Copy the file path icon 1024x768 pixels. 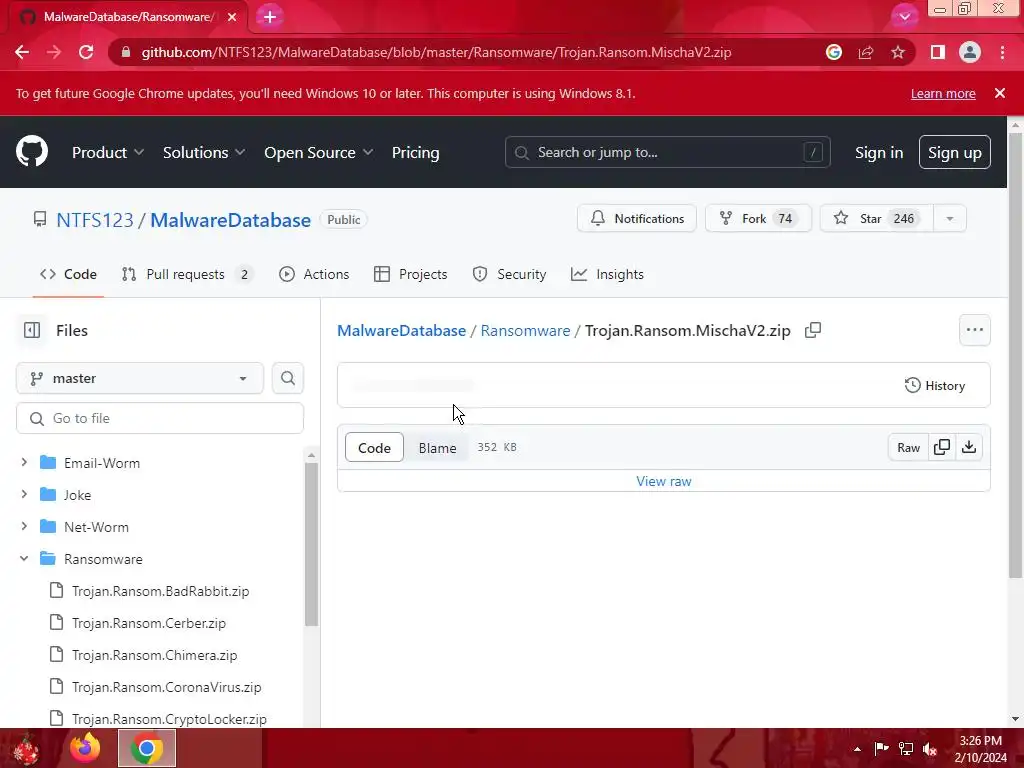point(813,330)
